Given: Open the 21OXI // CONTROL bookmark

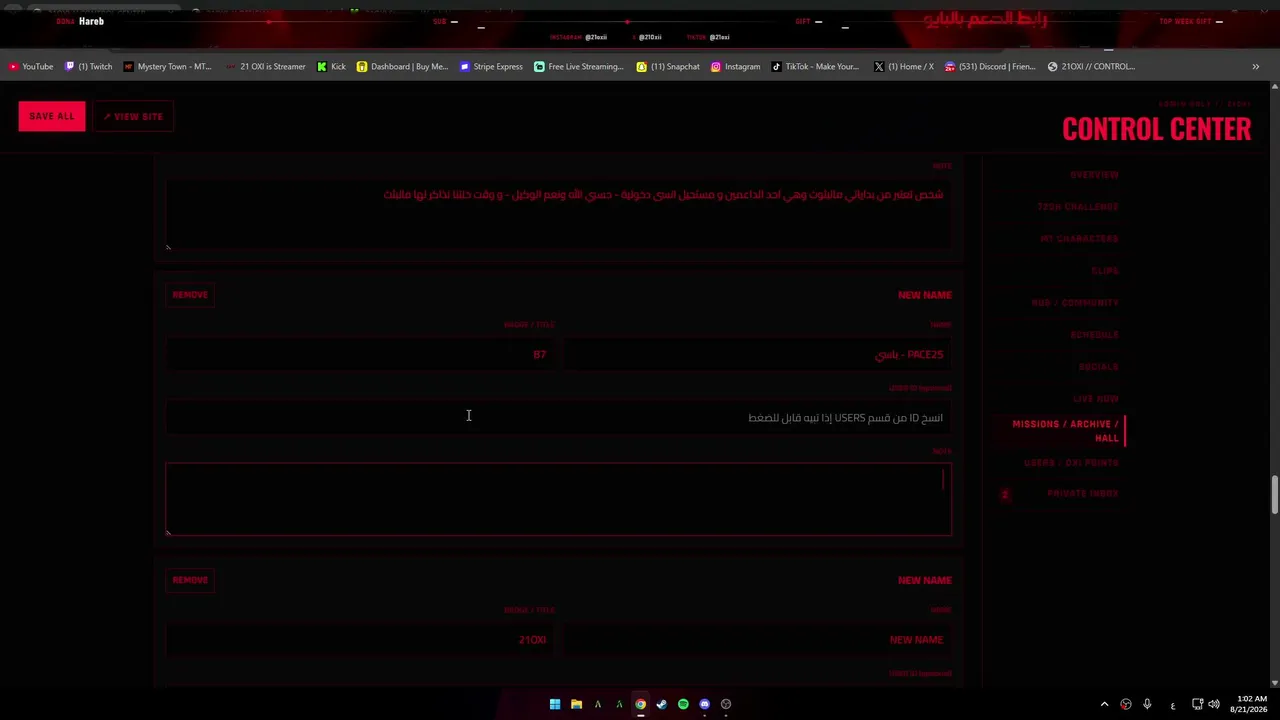Looking at the screenshot, I should pos(1091,67).
